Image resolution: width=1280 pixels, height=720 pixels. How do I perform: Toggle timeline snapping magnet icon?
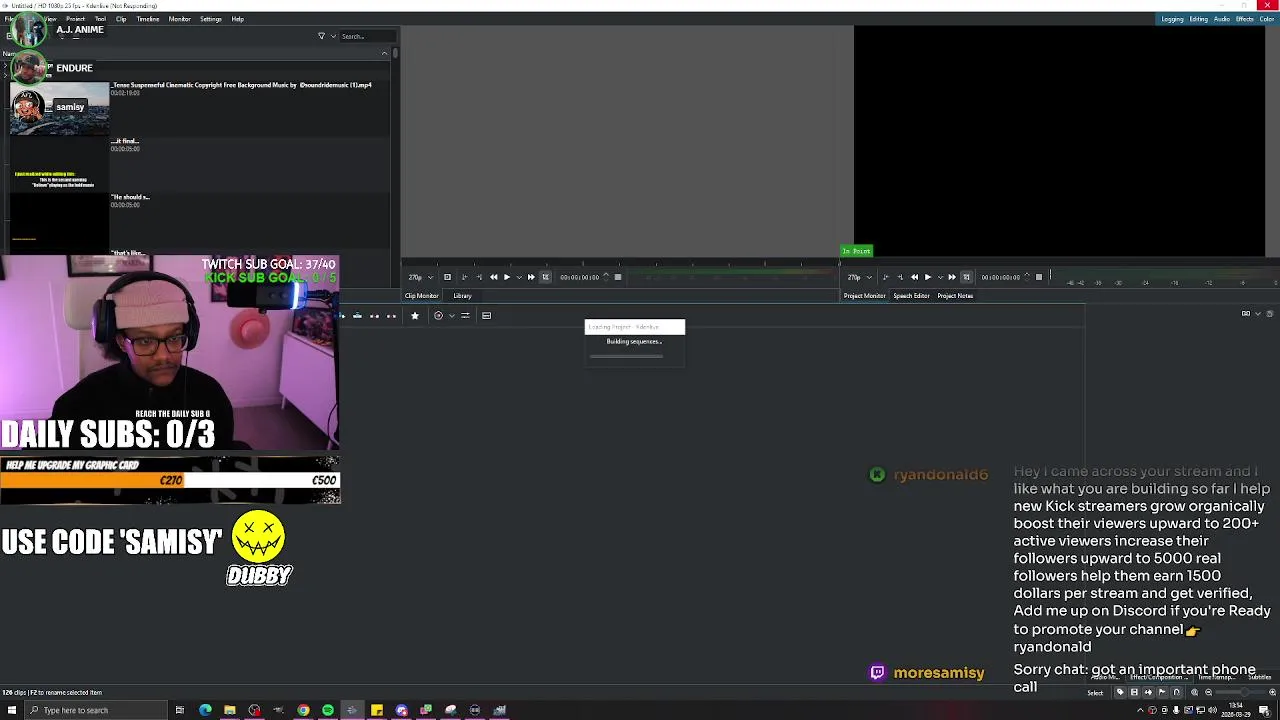(1176, 692)
